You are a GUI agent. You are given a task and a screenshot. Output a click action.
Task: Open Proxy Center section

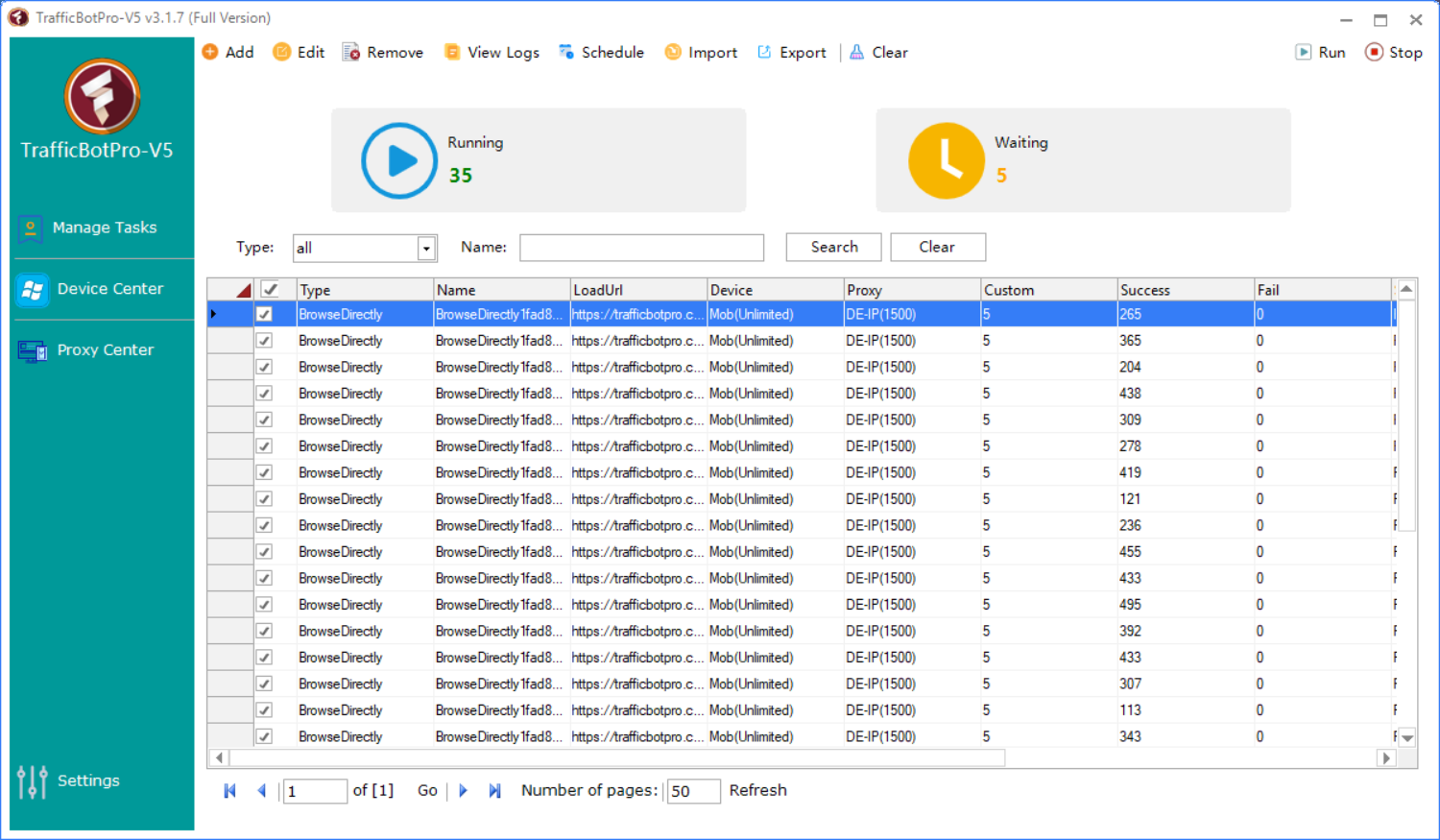point(106,350)
